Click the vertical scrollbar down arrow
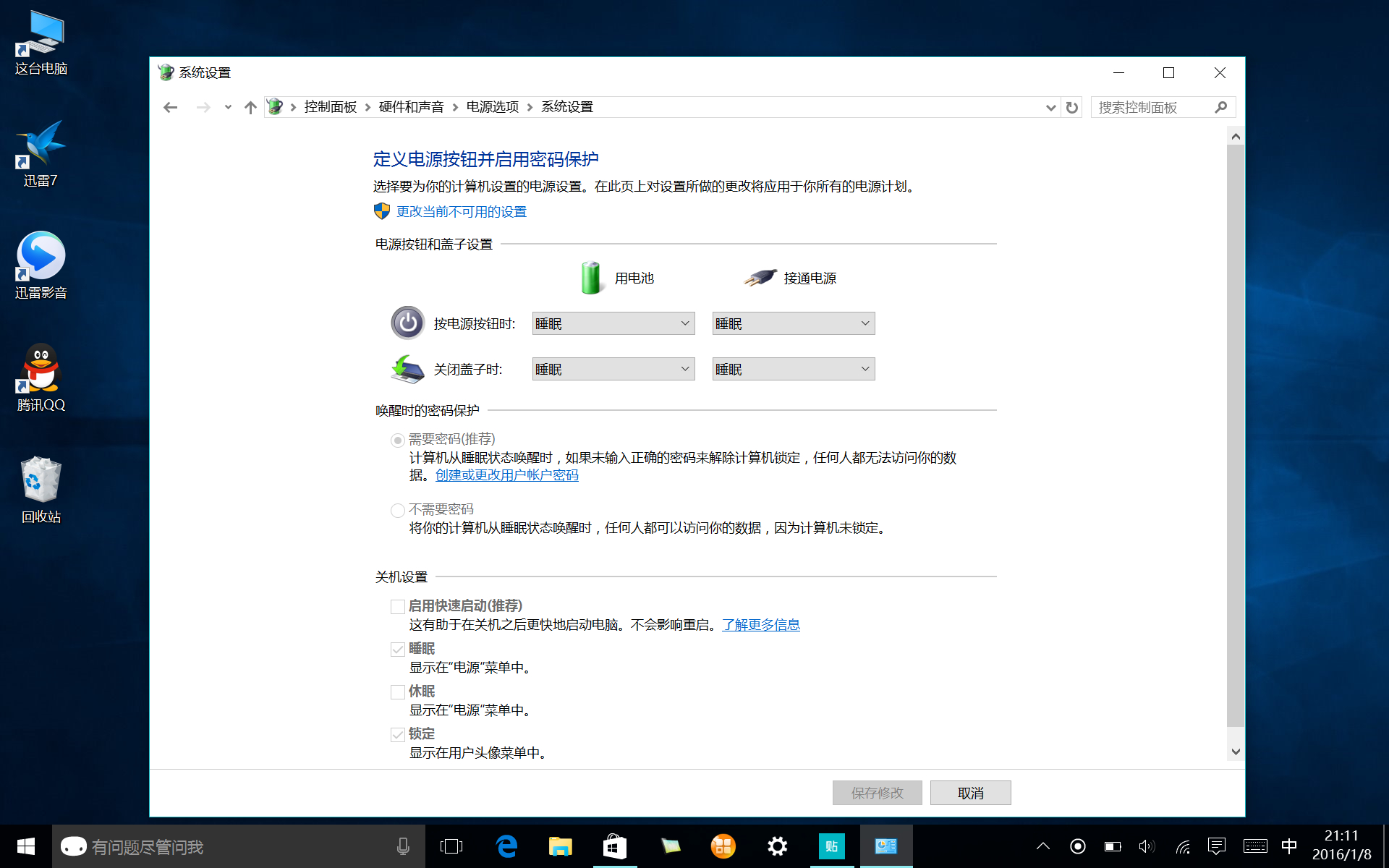This screenshot has width=1389, height=868. (x=1236, y=752)
